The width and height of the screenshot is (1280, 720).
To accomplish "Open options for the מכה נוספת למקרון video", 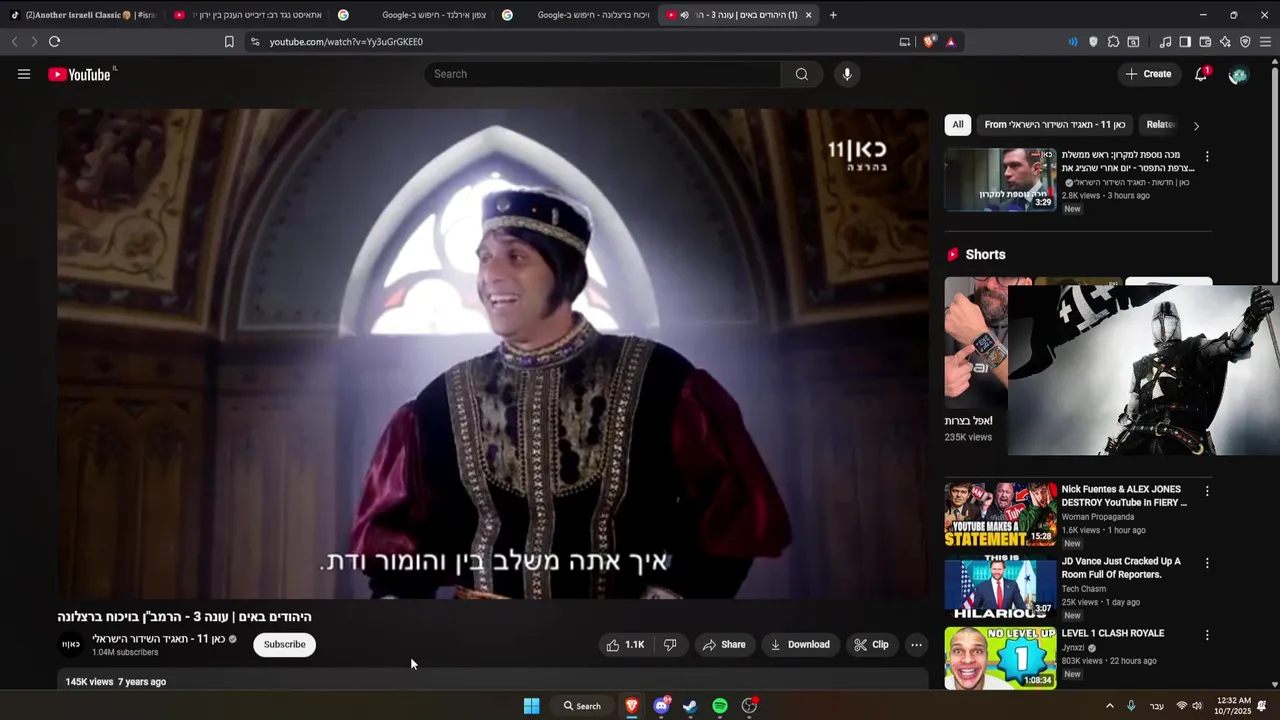I will pos(1207,157).
